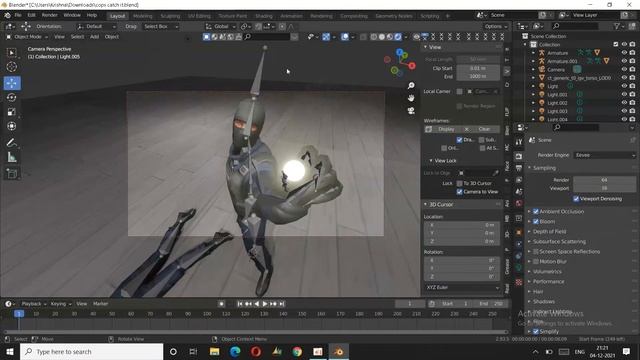Select the Scale tool in left toolbar

tap(11, 112)
